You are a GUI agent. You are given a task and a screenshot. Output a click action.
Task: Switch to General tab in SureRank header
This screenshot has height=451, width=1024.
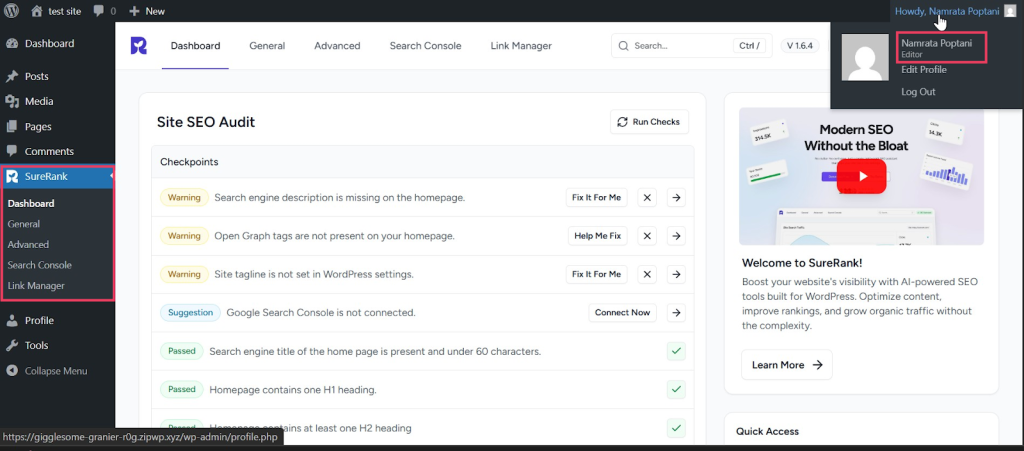pyautogui.click(x=267, y=46)
